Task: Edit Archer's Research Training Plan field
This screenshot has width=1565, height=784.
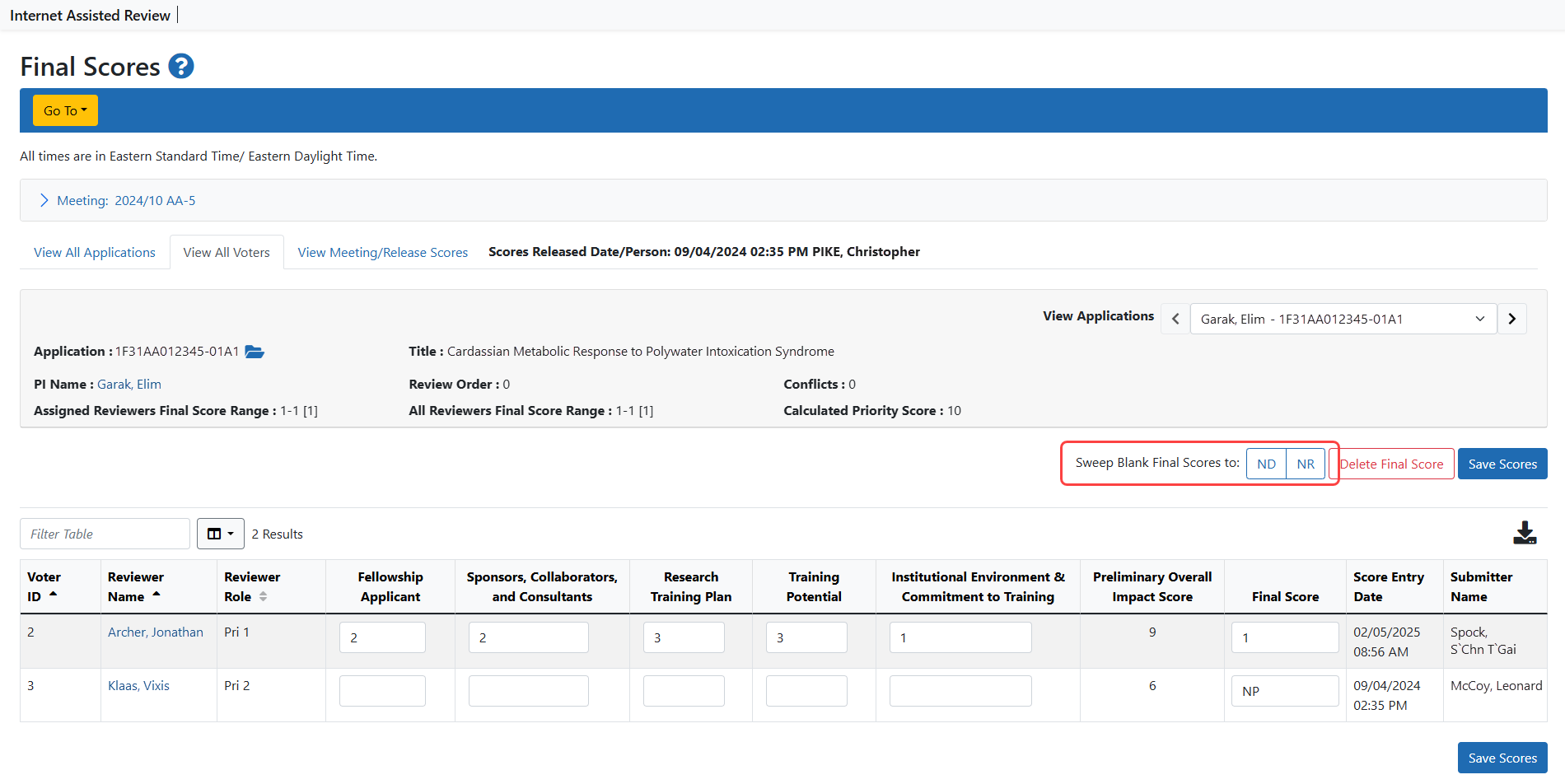Action: click(684, 637)
